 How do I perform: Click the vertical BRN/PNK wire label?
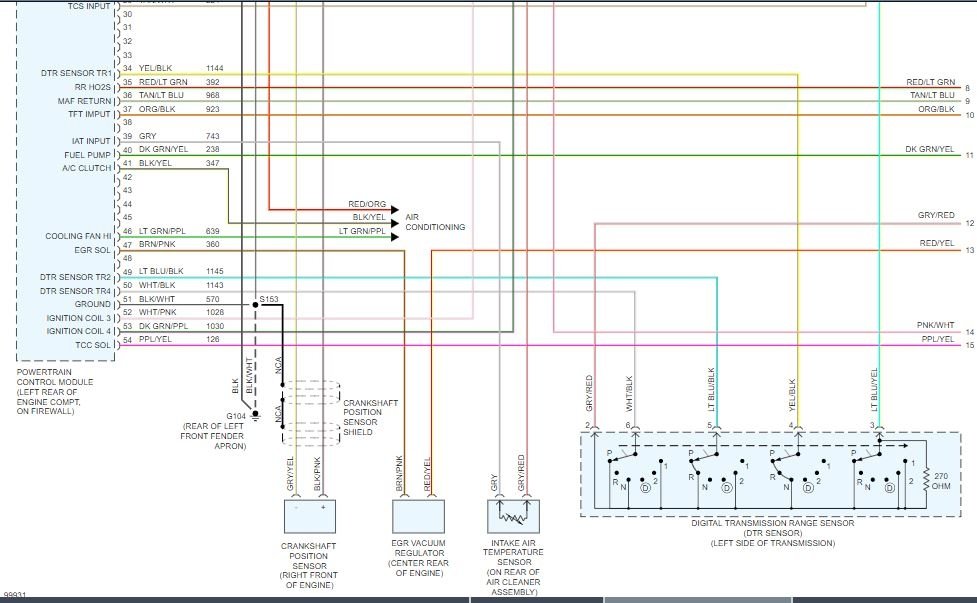coord(399,473)
